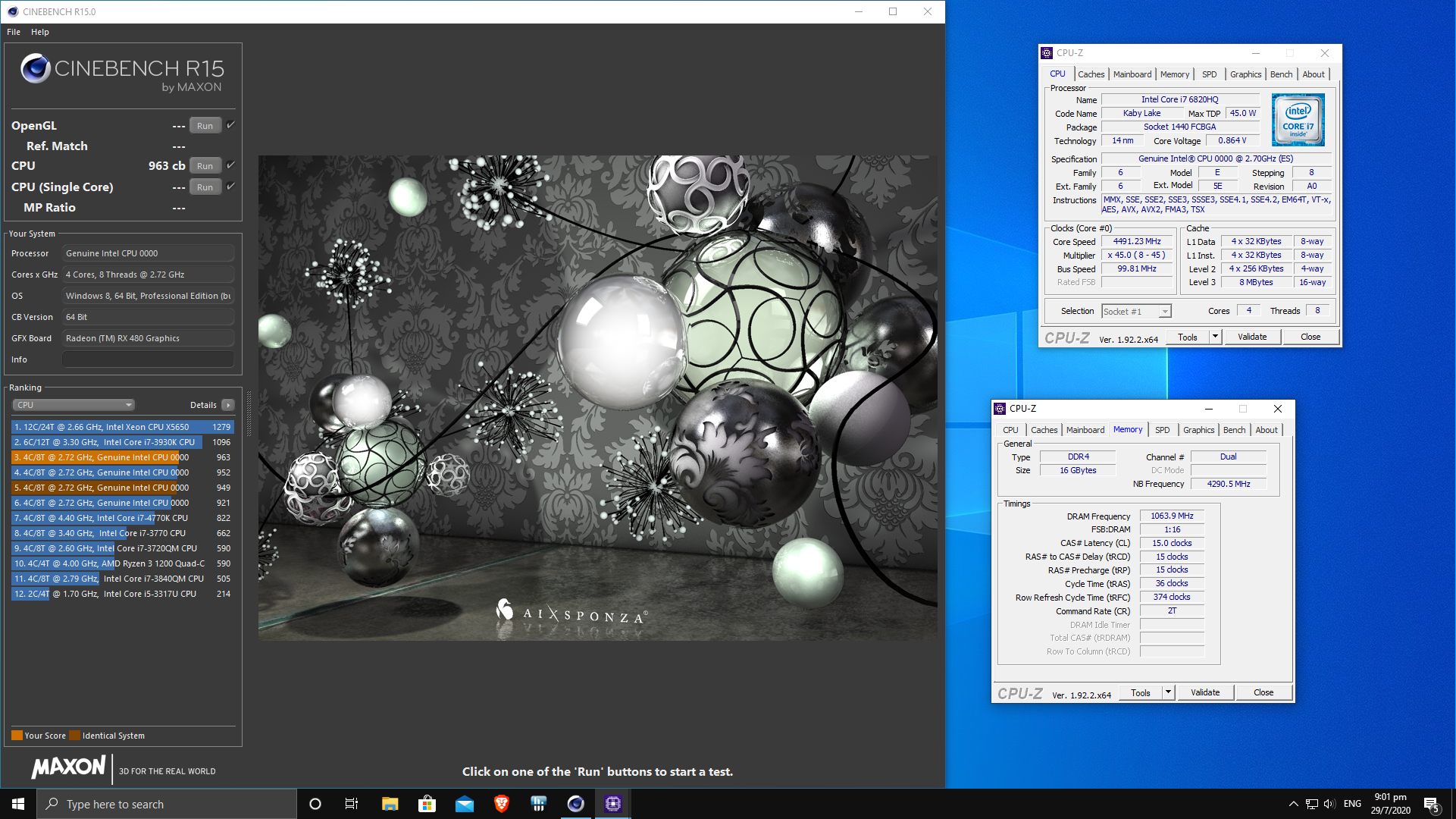Open Task View on the taskbar

(352, 804)
